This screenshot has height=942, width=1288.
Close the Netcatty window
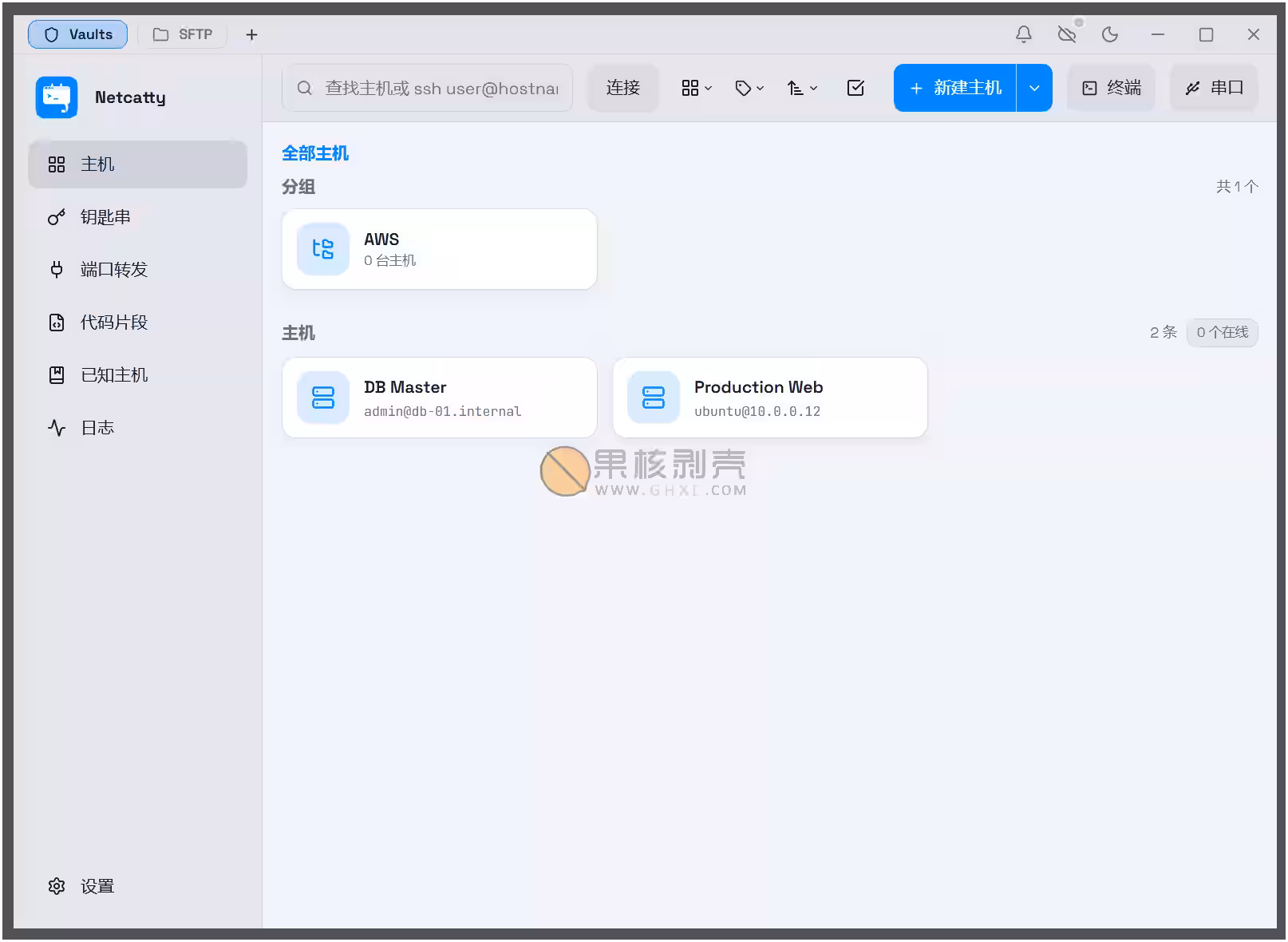point(1254,34)
